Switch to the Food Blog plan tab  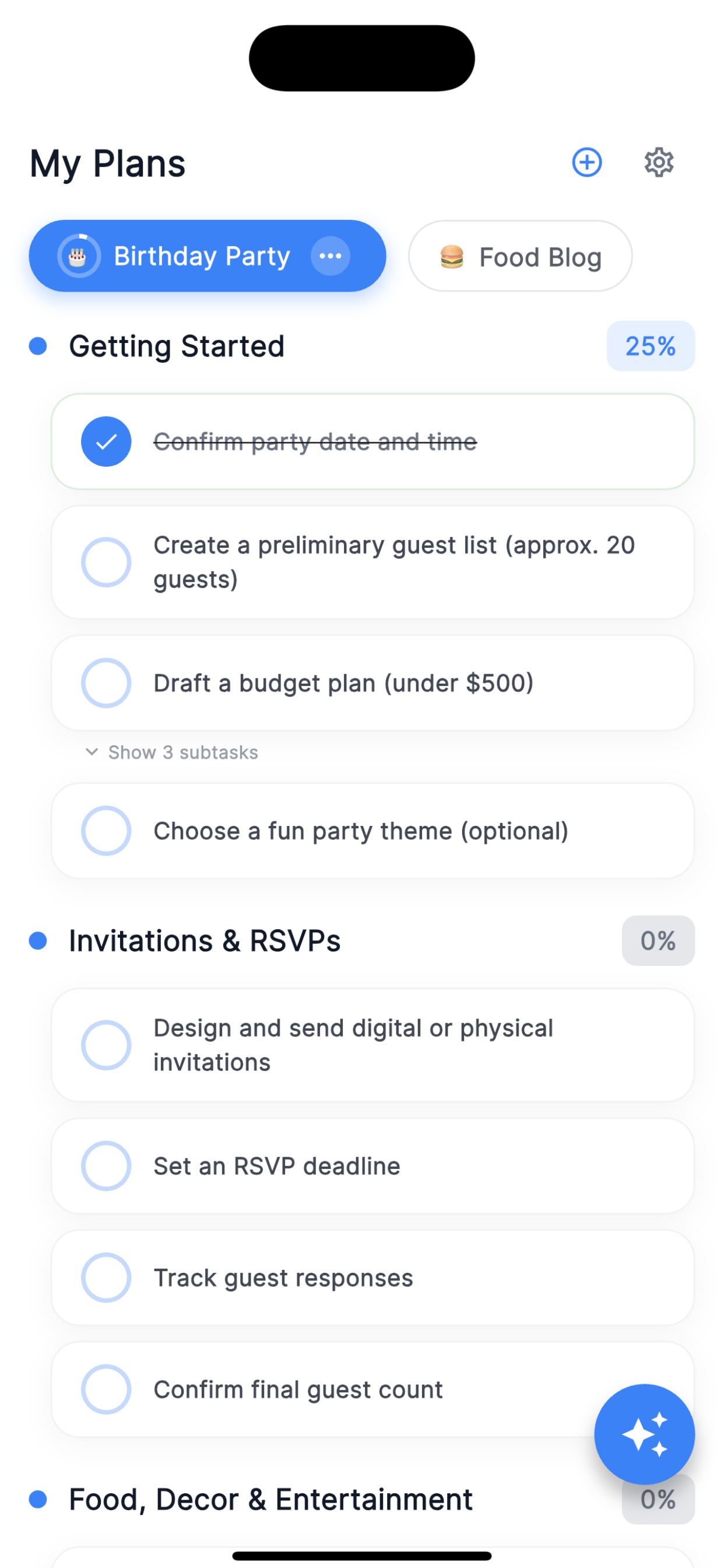pos(521,256)
